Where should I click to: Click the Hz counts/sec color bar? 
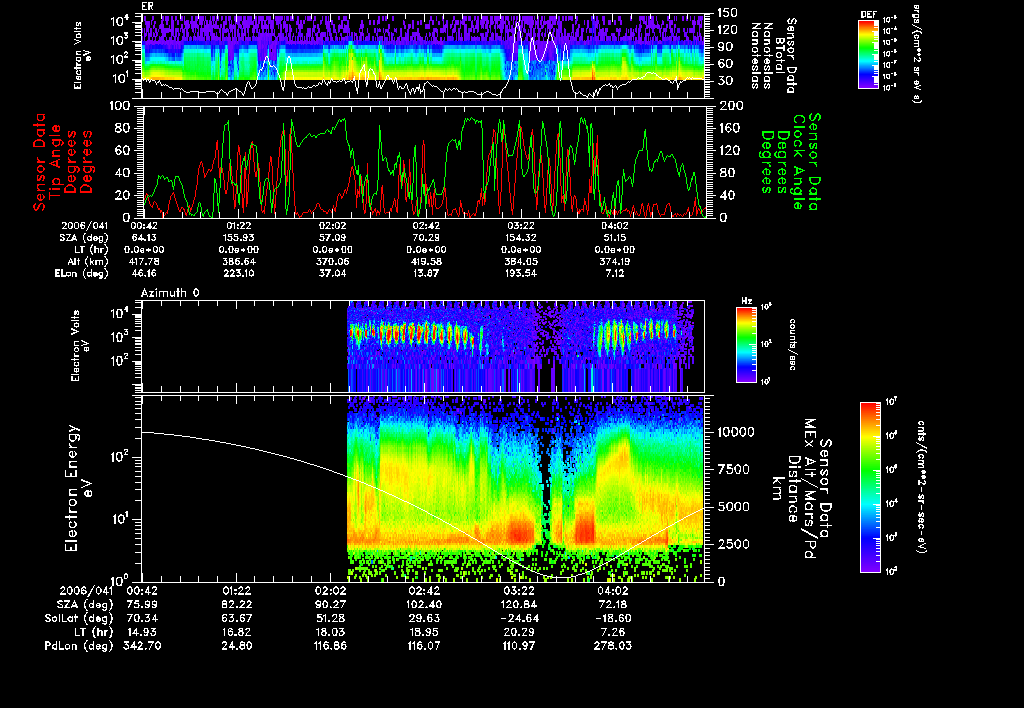coord(746,344)
